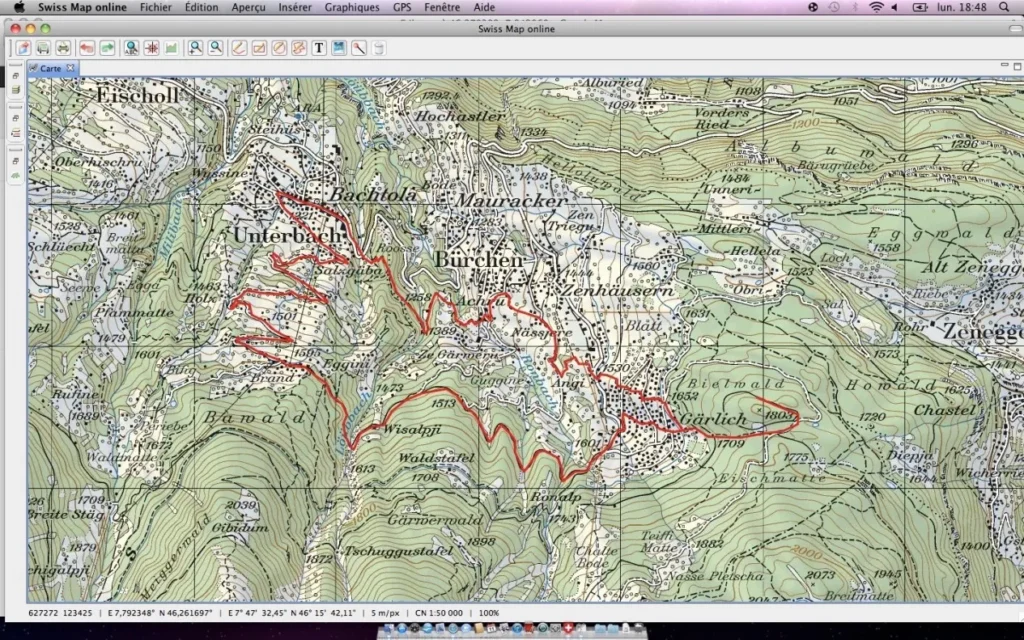Screen dimensions: 1024x640
Task: Open the green Switzerland overview panel icon
Action: point(16,175)
